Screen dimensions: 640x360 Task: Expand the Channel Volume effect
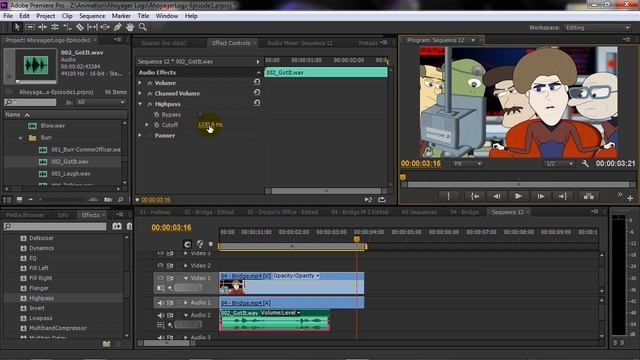tap(140, 93)
